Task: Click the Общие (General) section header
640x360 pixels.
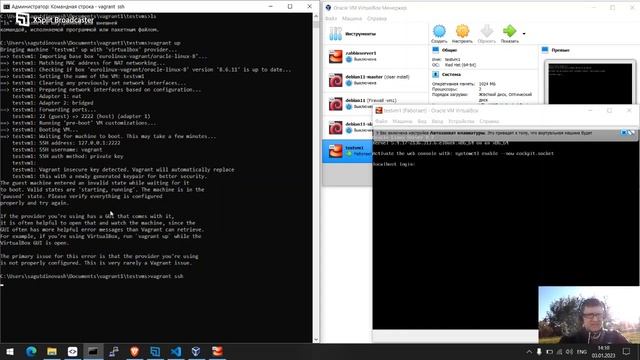Action: (x=449, y=50)
